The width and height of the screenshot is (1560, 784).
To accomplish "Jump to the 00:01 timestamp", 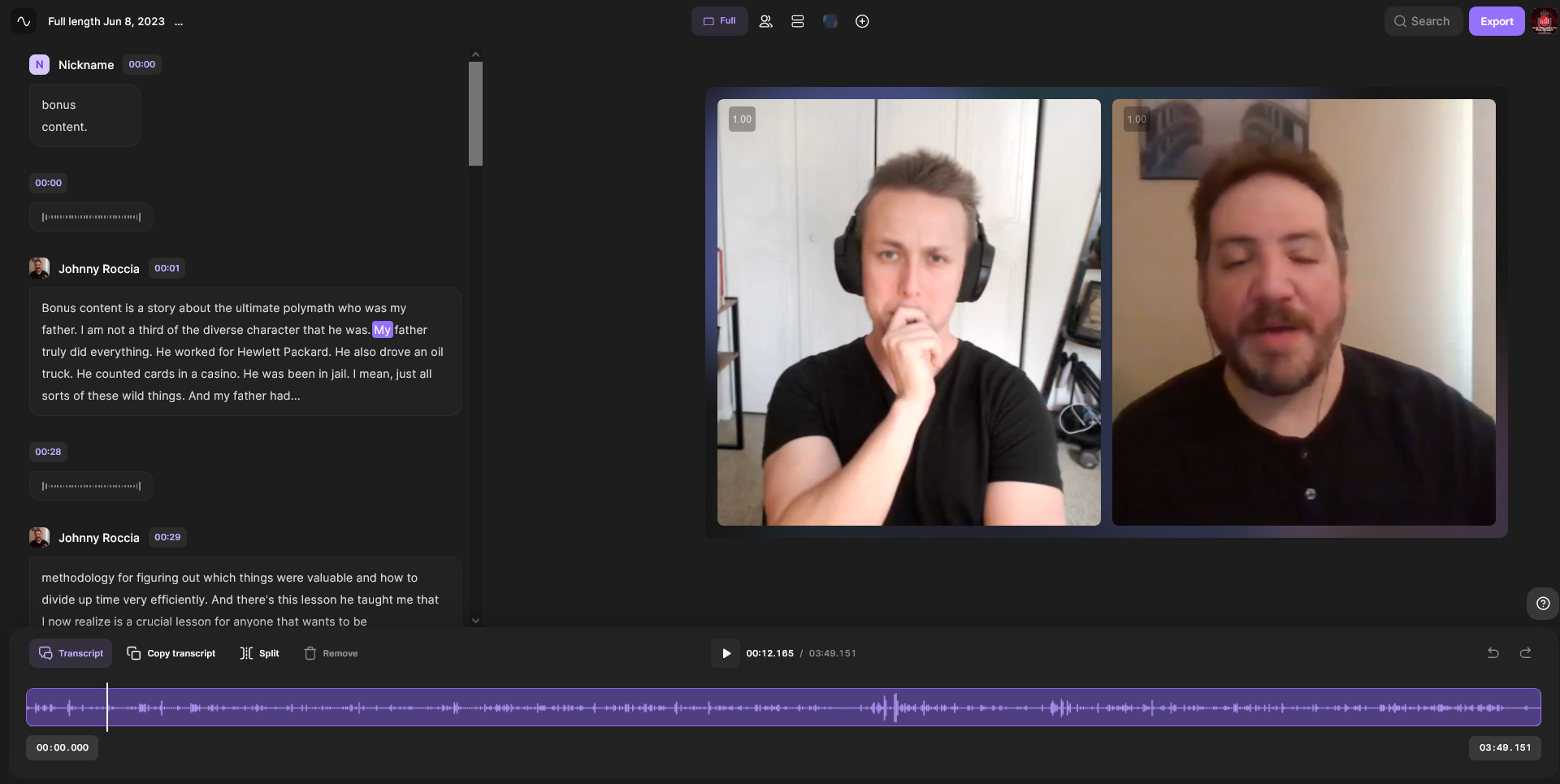I will tap(167, 268).
